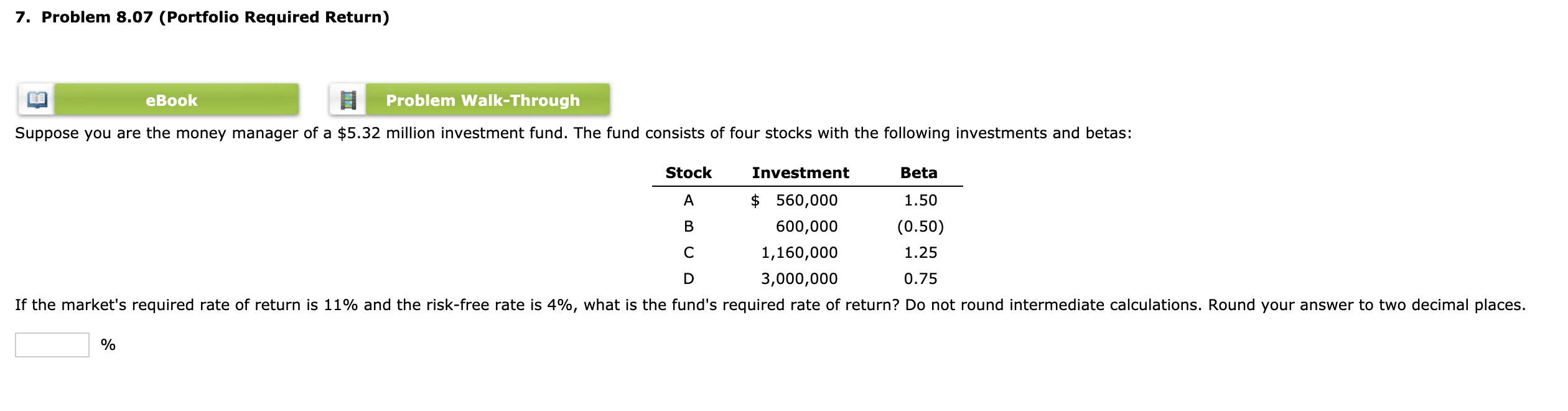Image resolution: width=1568 pixels, height=411 pixels.
Task: Click the Investment column header
Action: click(800, 172)
